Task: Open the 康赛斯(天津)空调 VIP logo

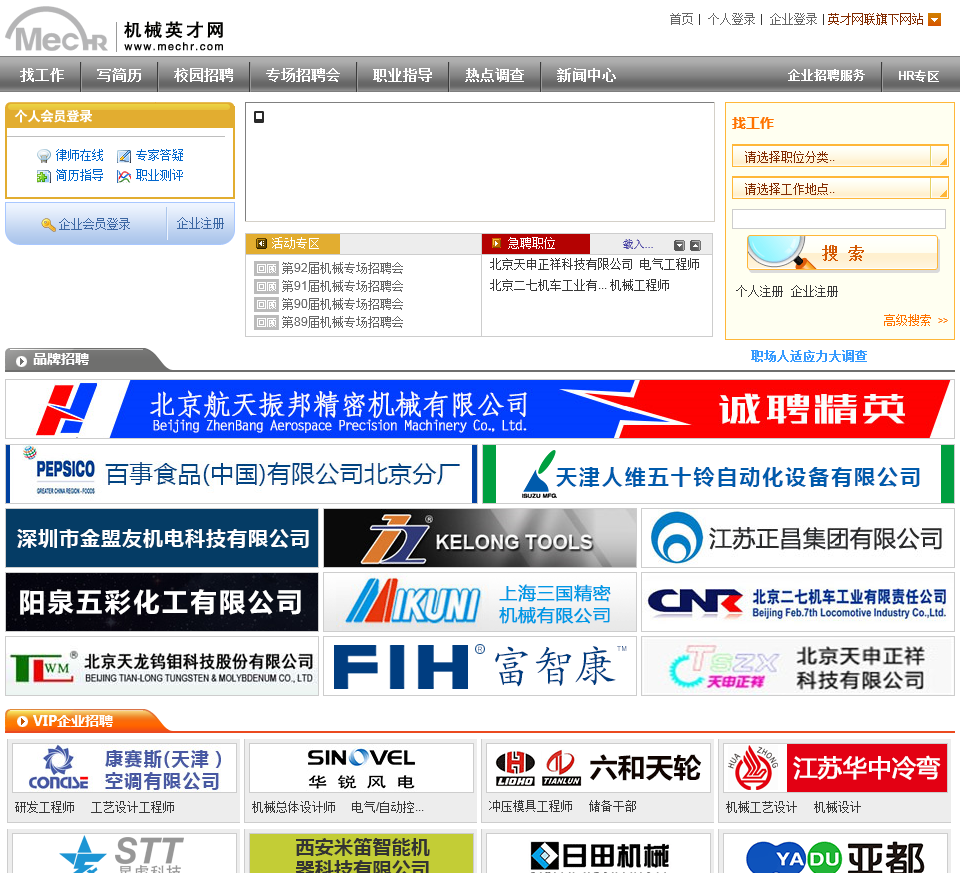Action: (124, 768)
